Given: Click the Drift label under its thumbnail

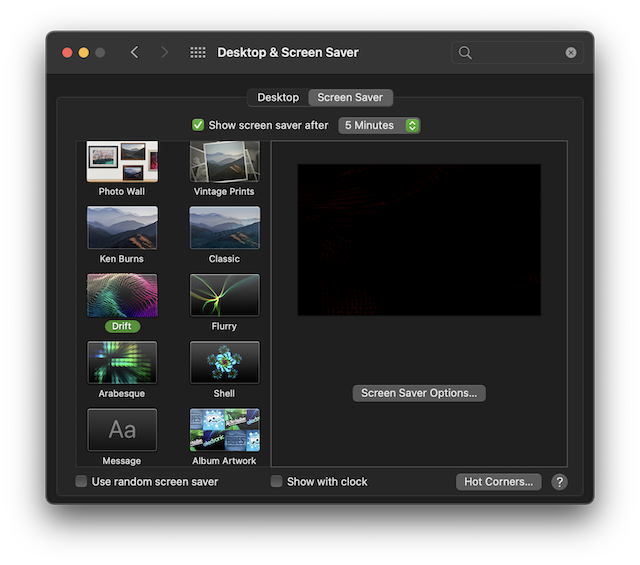Looking at the screenshot, I should click(x=122, y=326).
